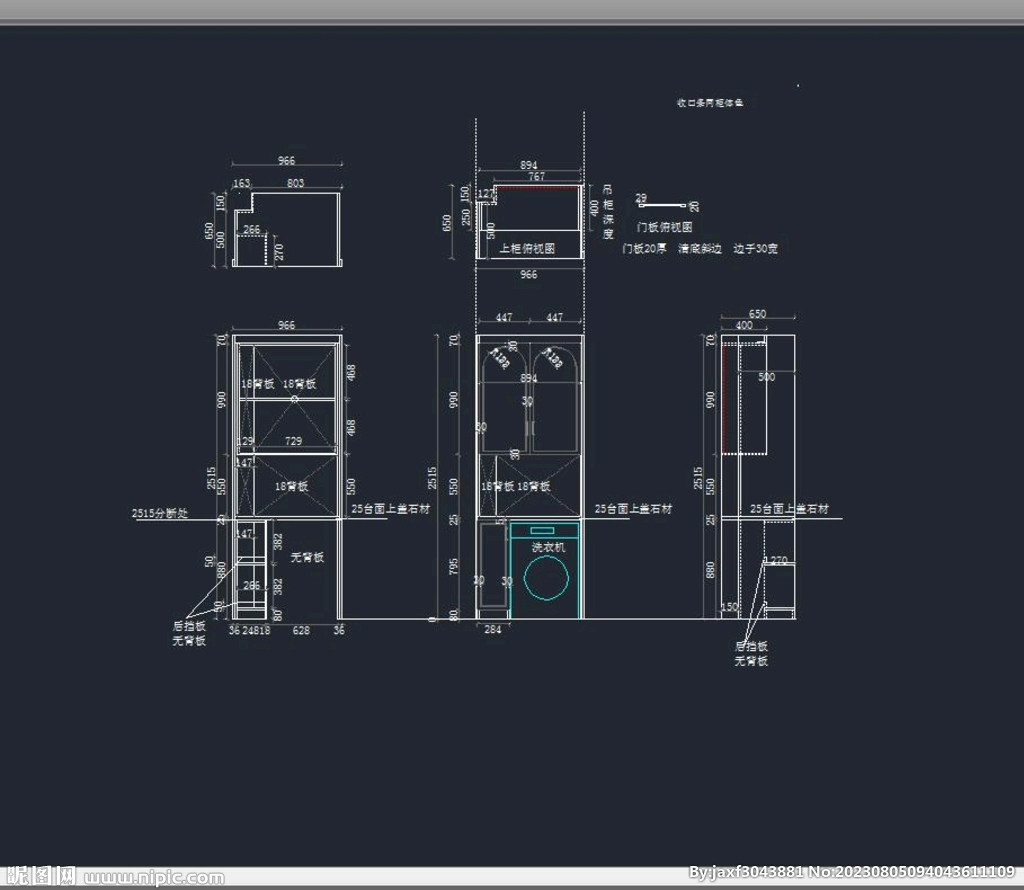
Task: Open the www.nipic.com watermark link
Action: pos(154,878)
